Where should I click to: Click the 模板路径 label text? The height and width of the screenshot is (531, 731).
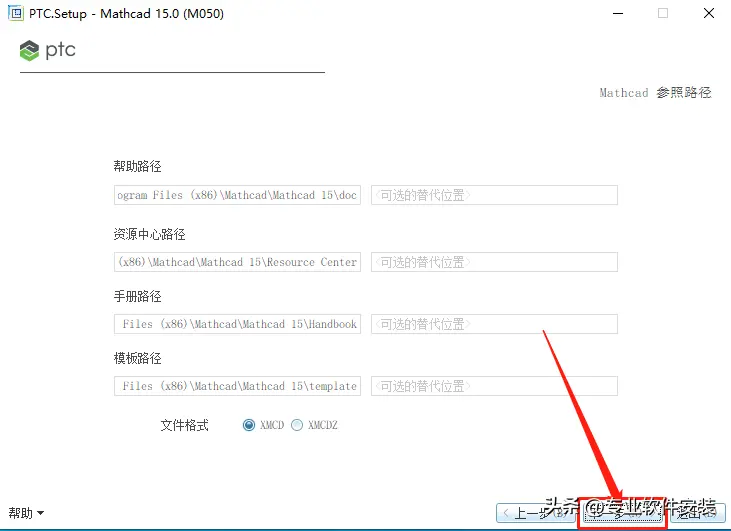point(138,359)
